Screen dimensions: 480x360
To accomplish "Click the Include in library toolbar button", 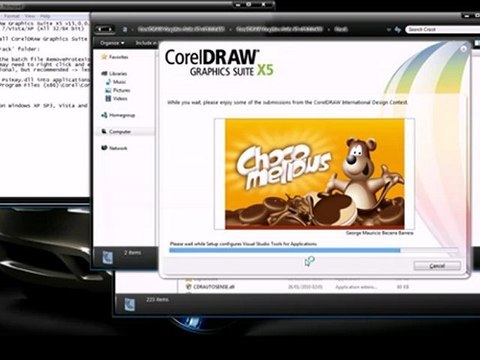I will tap(146, 43).
